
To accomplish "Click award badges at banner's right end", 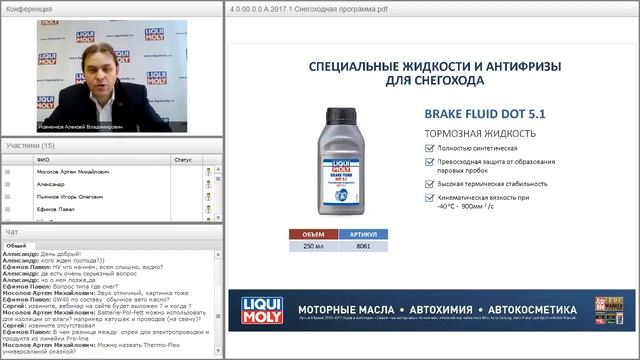I will [609, 311].
